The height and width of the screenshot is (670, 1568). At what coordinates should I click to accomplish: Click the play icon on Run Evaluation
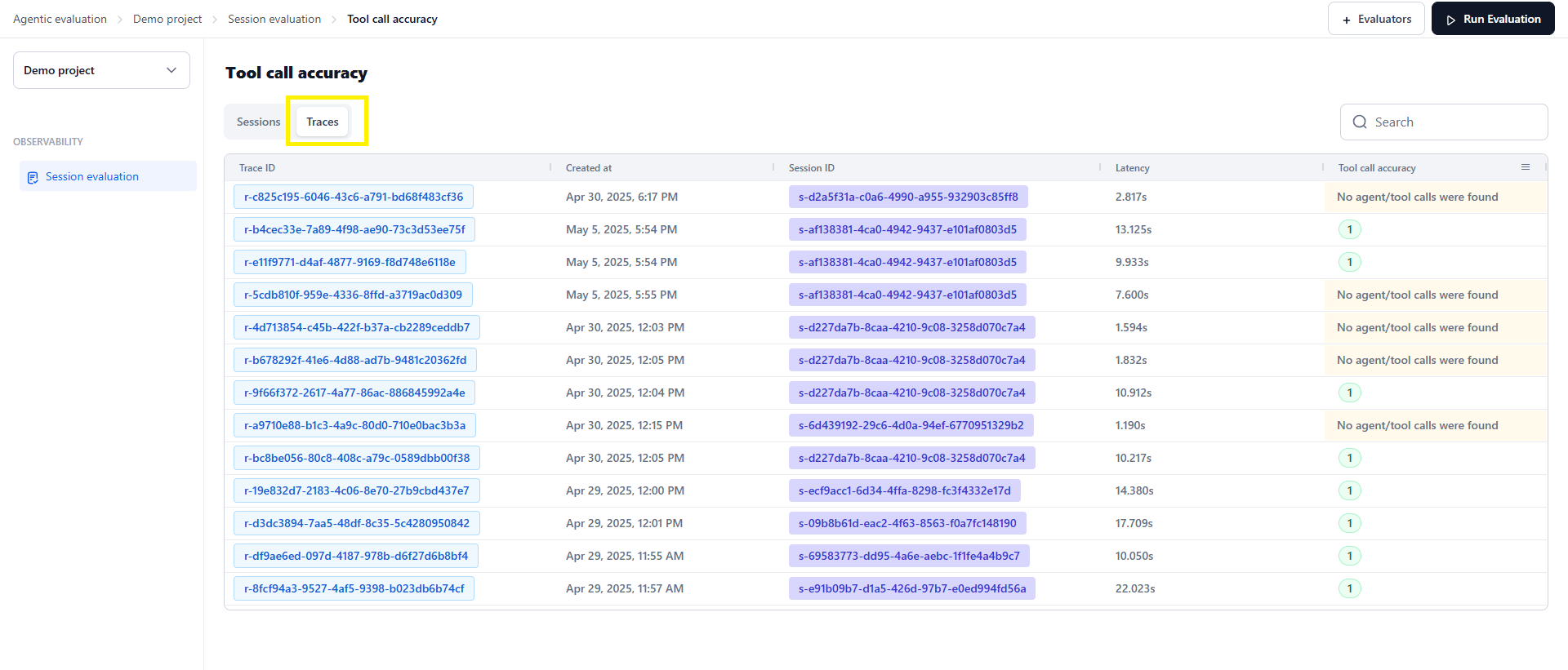(x=1451, y=20)
